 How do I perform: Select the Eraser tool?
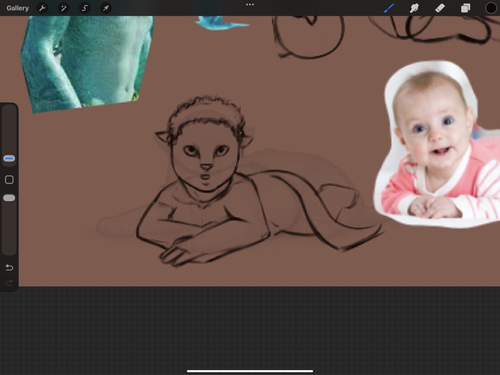tap(440, 8)
